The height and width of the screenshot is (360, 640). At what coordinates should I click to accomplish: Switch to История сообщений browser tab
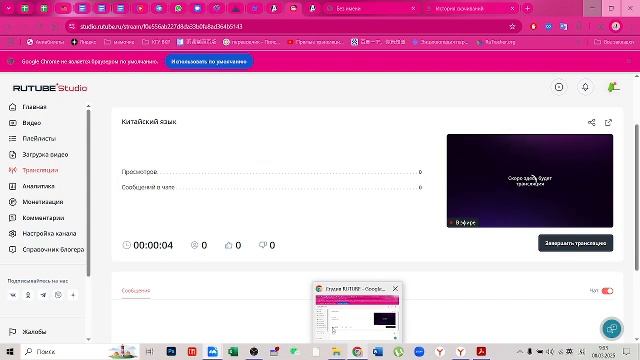coord(469,8)
